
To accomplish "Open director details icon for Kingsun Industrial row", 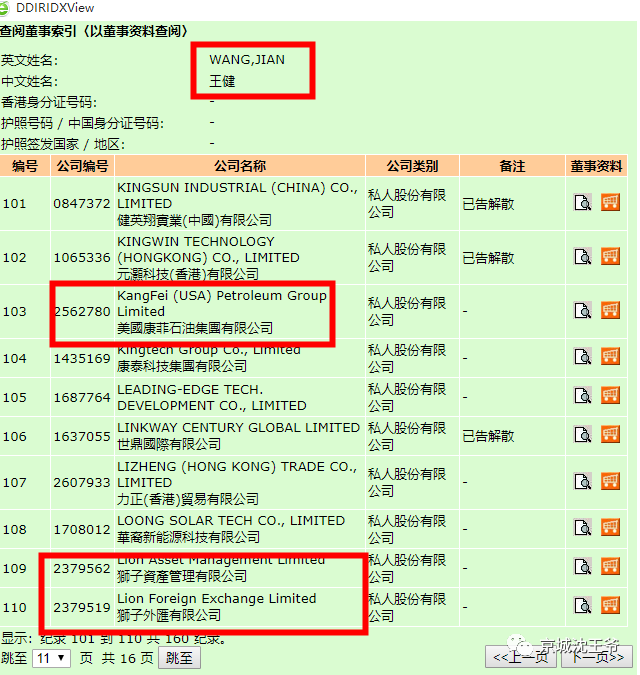I will pyautogui.click(x=583, y=203).
